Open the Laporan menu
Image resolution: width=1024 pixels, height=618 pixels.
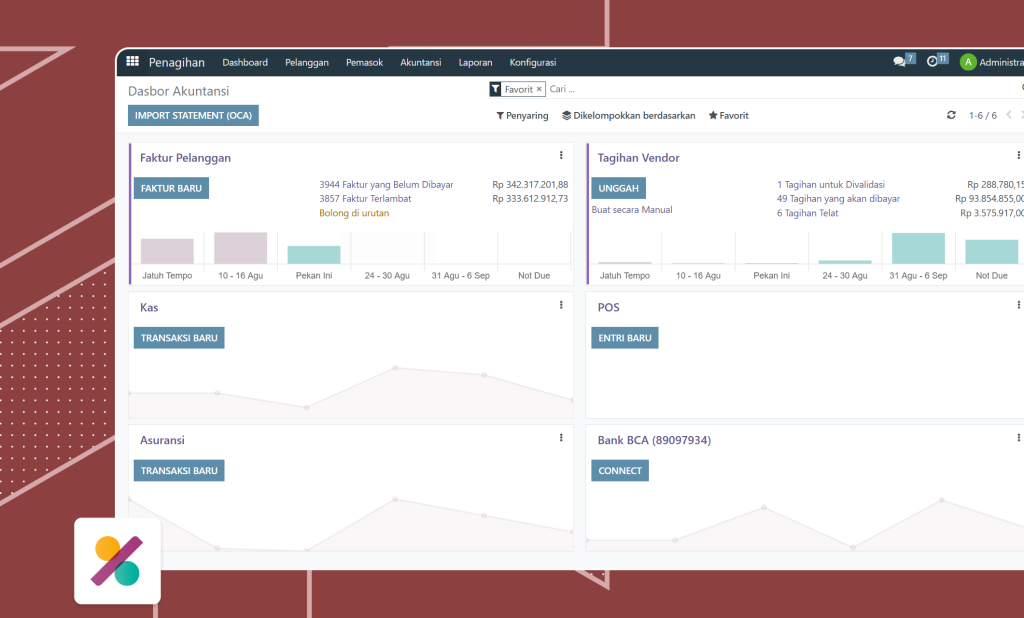coord(475,62)
